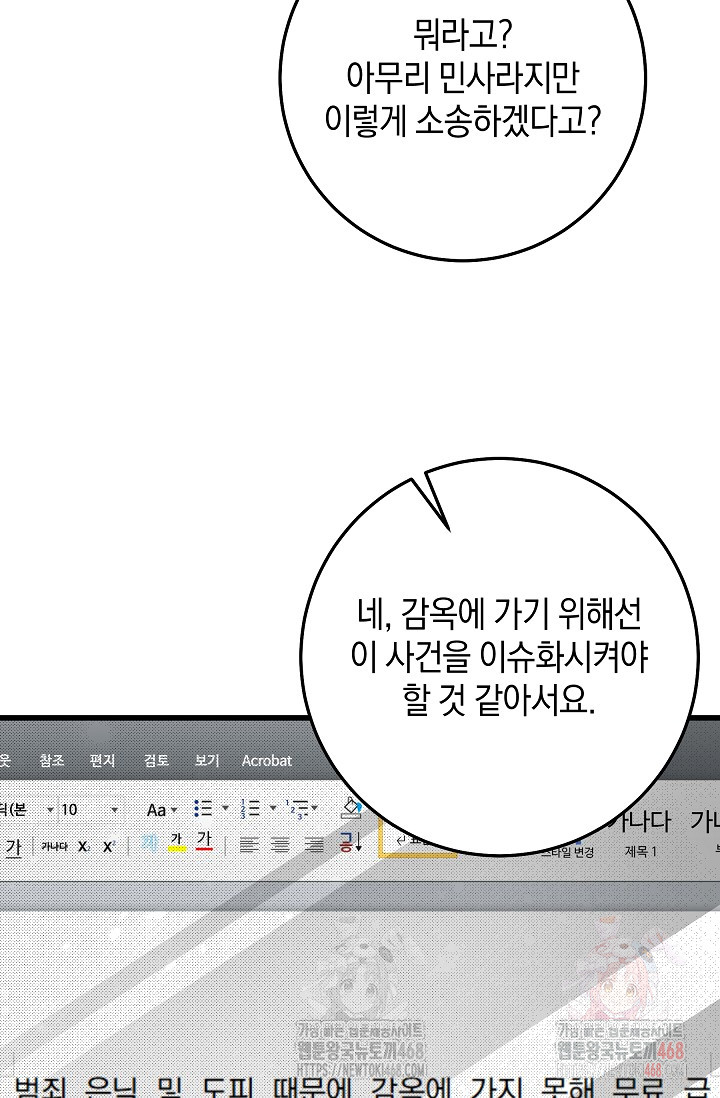Toggle subscript formatting
Viewport: 720px width, 1098px height.
(84, 846)
